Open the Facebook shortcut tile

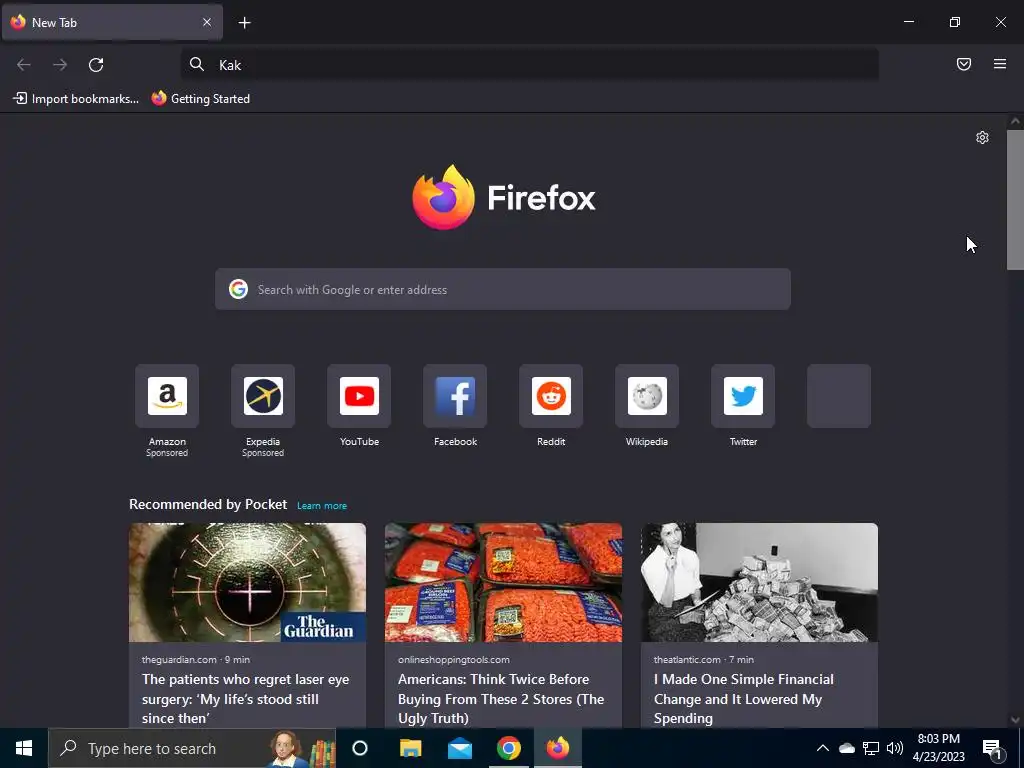click(x=455, y=396)
